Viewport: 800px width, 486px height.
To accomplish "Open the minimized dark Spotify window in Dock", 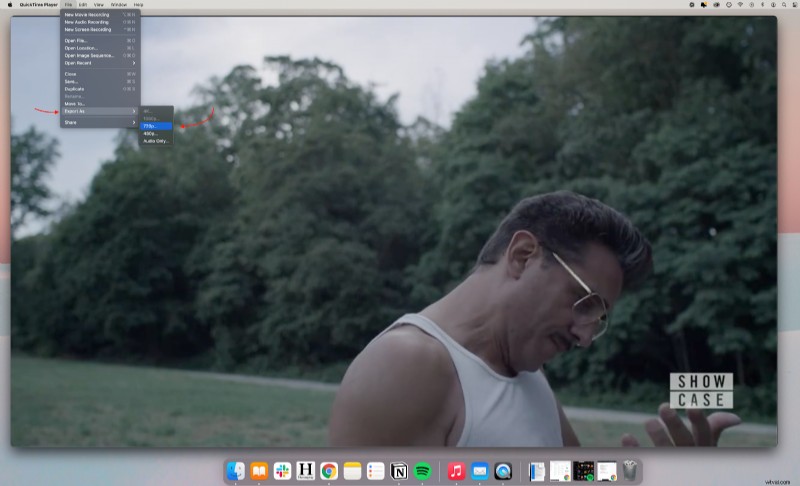I will [x=583, y=471].
